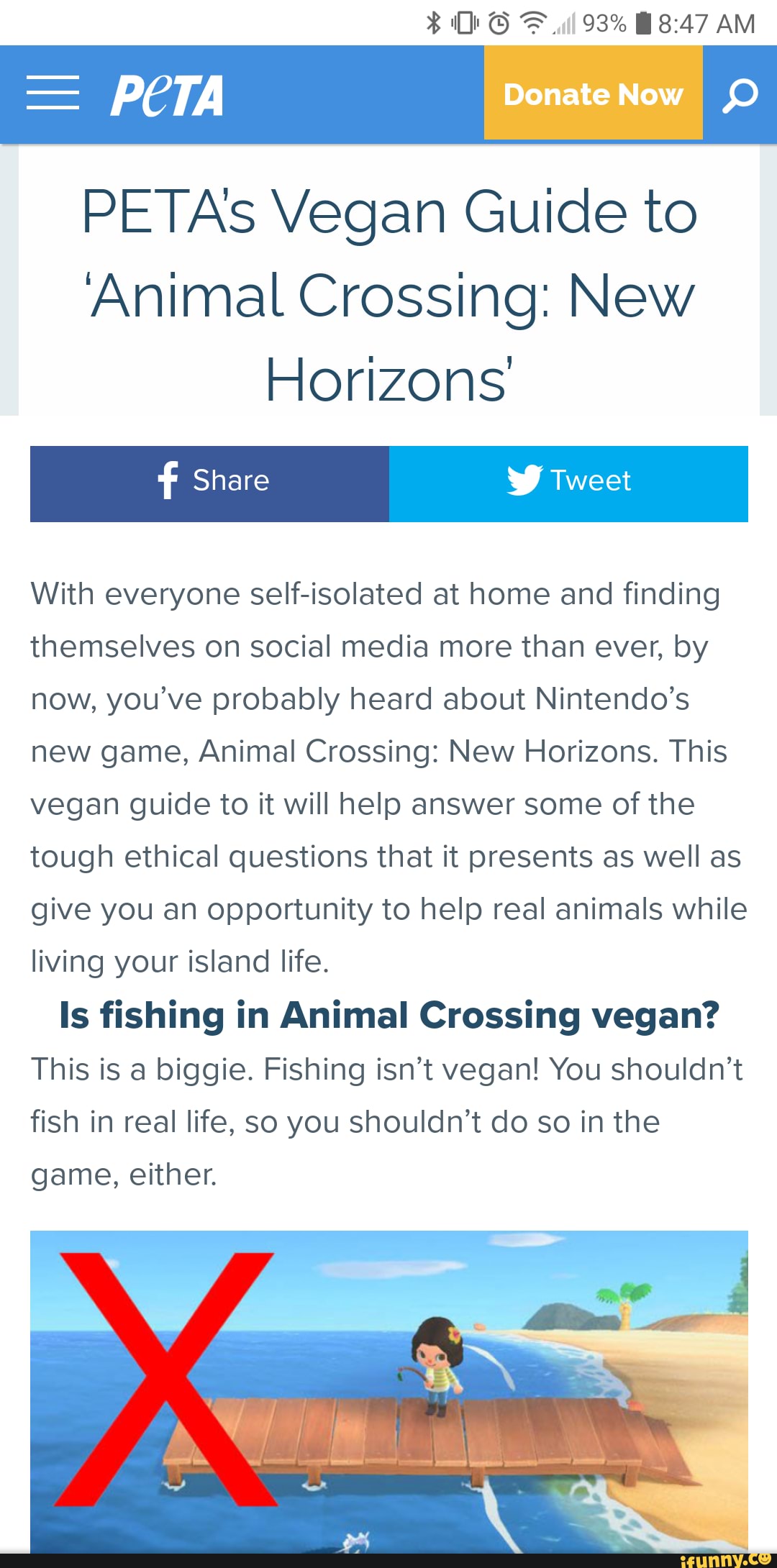Screen dimensions: 777x1568
Task: Tap the vibrate mode icon in the status bar
Action: pos(464,23)
